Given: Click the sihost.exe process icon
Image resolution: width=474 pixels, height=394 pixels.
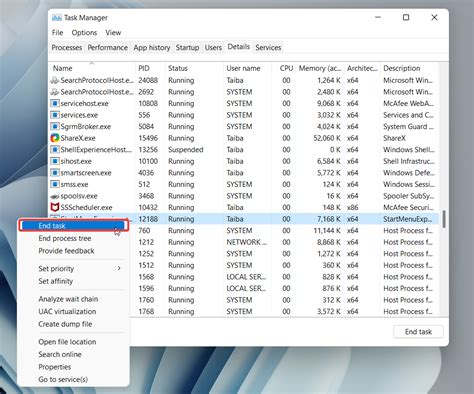Looking at the screenshot, I should [55, 161].
